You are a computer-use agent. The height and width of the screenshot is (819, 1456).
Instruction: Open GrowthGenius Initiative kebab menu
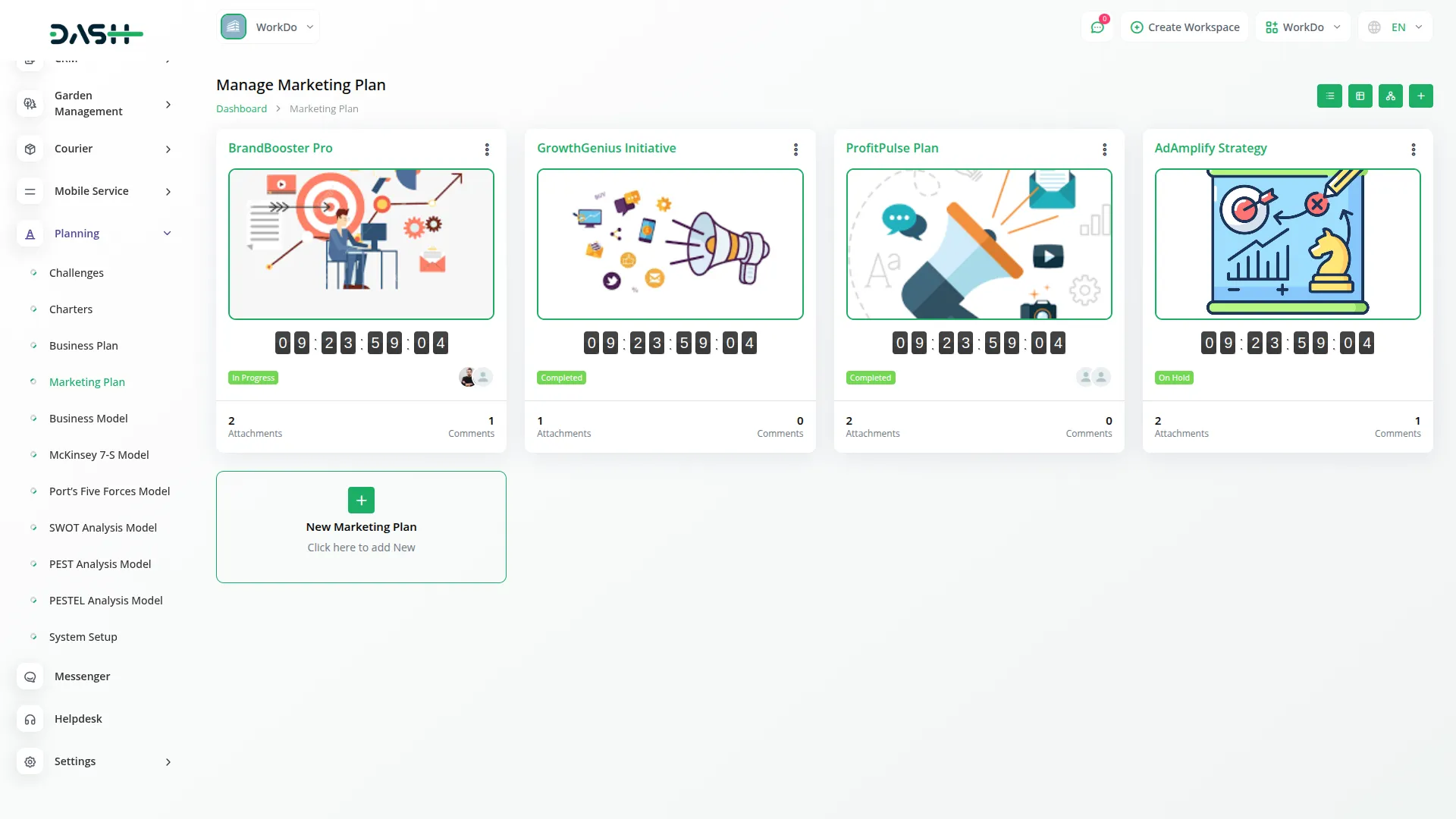pyautogui.click(x=795, y=149)
